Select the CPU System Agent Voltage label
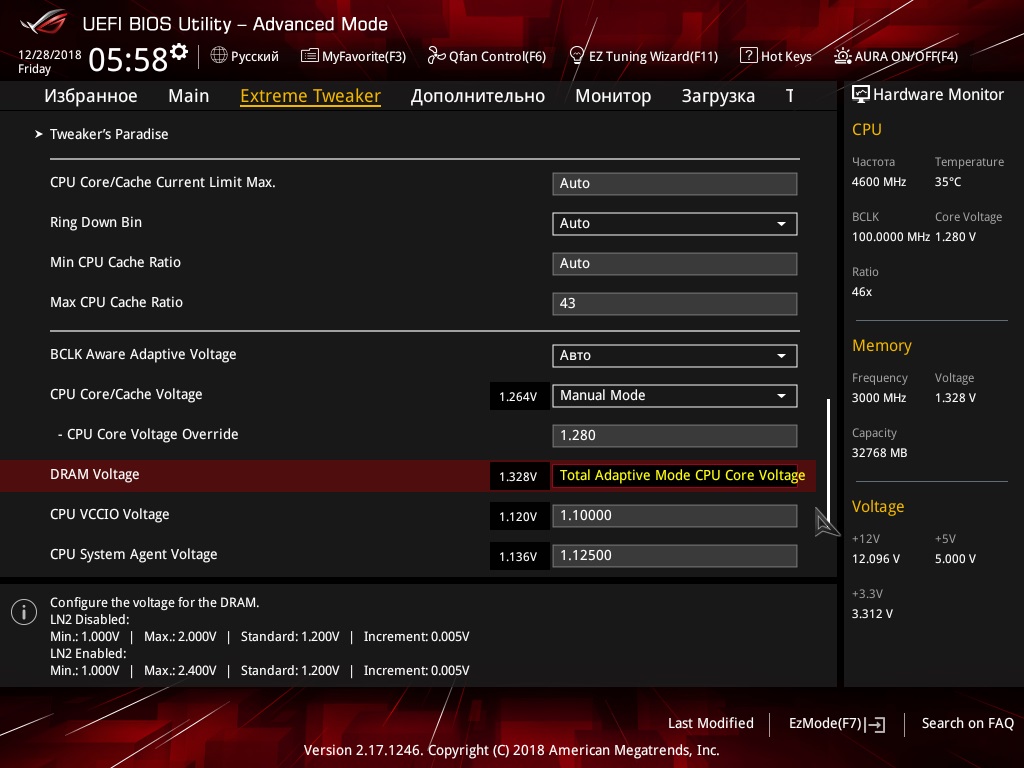Viewport: 1024px width, 768px height. click(134, 554)
